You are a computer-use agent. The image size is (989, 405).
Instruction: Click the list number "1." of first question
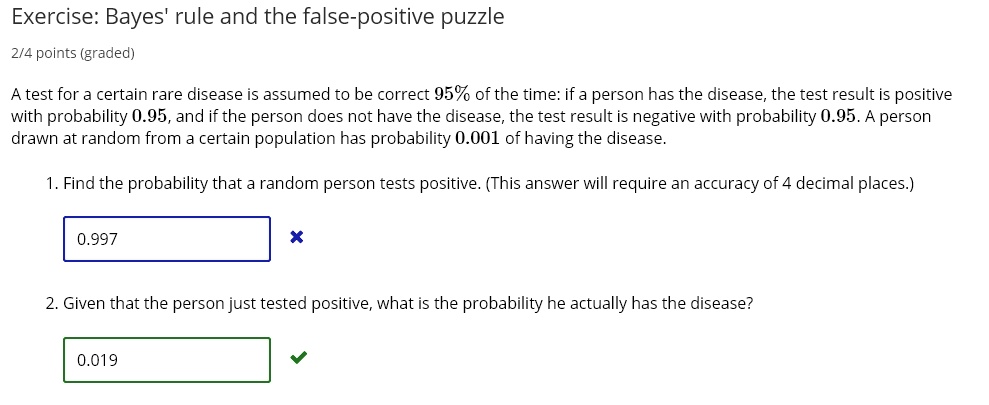[x=52, y=184]
